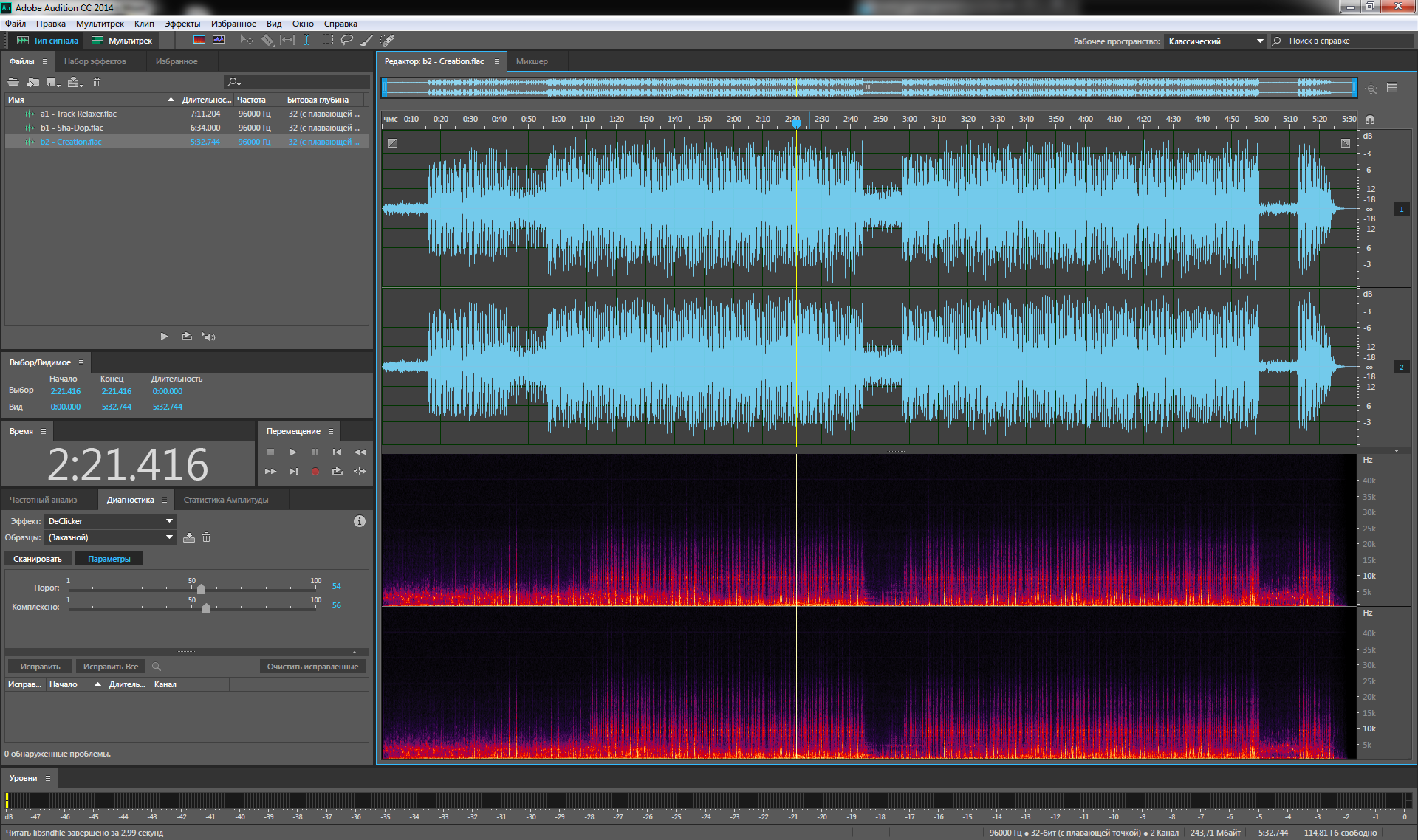Viewport: 1418px width, 840px height.
Task: Select the Lasso selection tool
Action: [x=346, y=41]
